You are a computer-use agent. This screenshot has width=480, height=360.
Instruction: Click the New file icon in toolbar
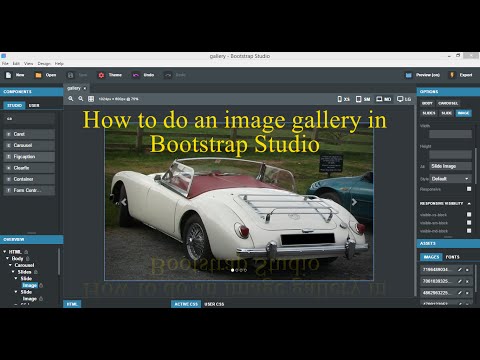tap(9, 75)
